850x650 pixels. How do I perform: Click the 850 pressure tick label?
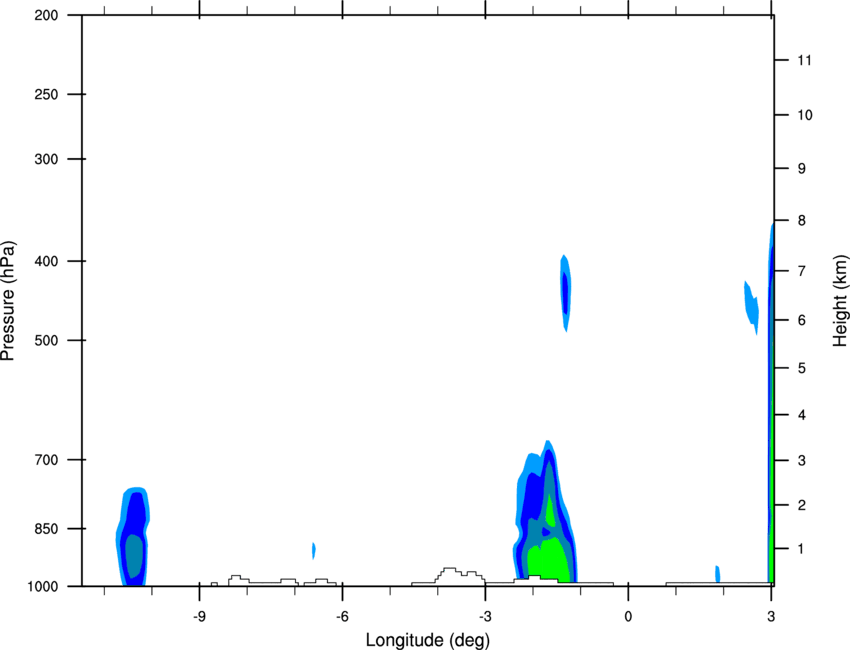tap(46, 529)
